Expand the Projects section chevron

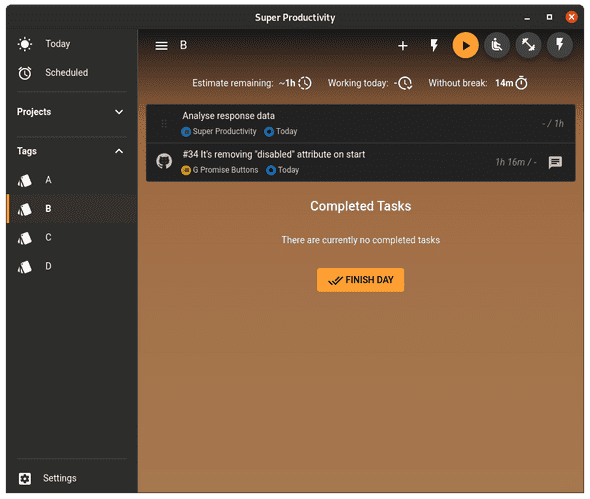click(x=119, y=112)
